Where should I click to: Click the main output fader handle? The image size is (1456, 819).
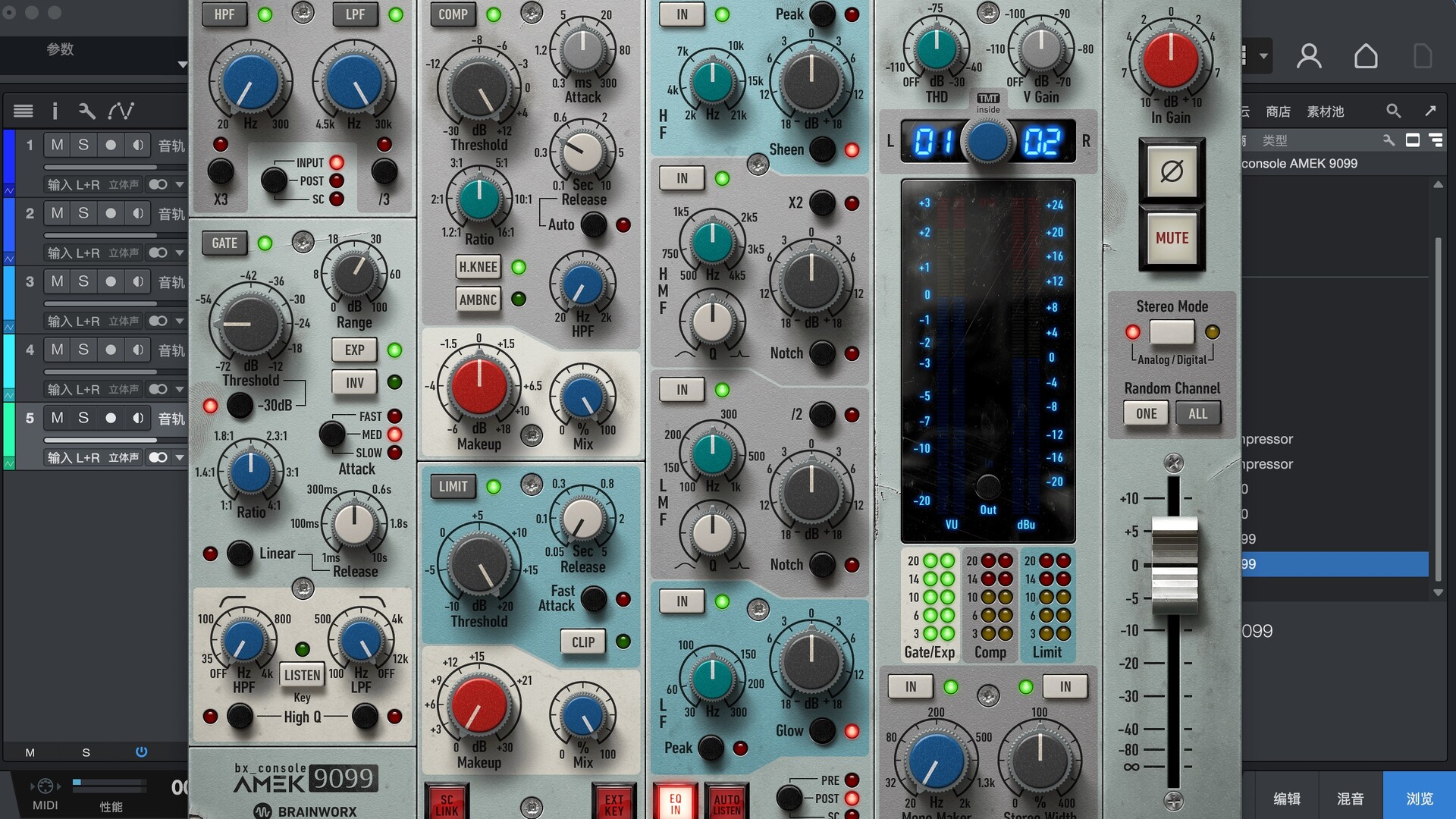(1174, 564)
